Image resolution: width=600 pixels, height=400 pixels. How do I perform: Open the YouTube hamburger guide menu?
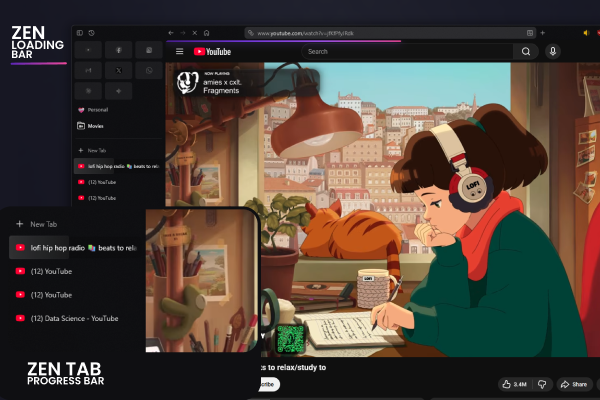[179, 51]
